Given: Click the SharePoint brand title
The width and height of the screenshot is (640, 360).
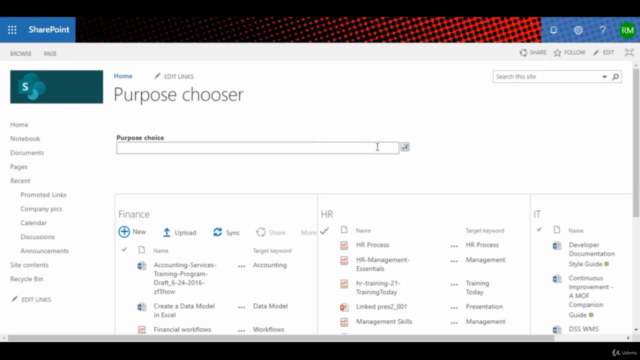Looking at the screenshot, I should (x=49, y=30).
